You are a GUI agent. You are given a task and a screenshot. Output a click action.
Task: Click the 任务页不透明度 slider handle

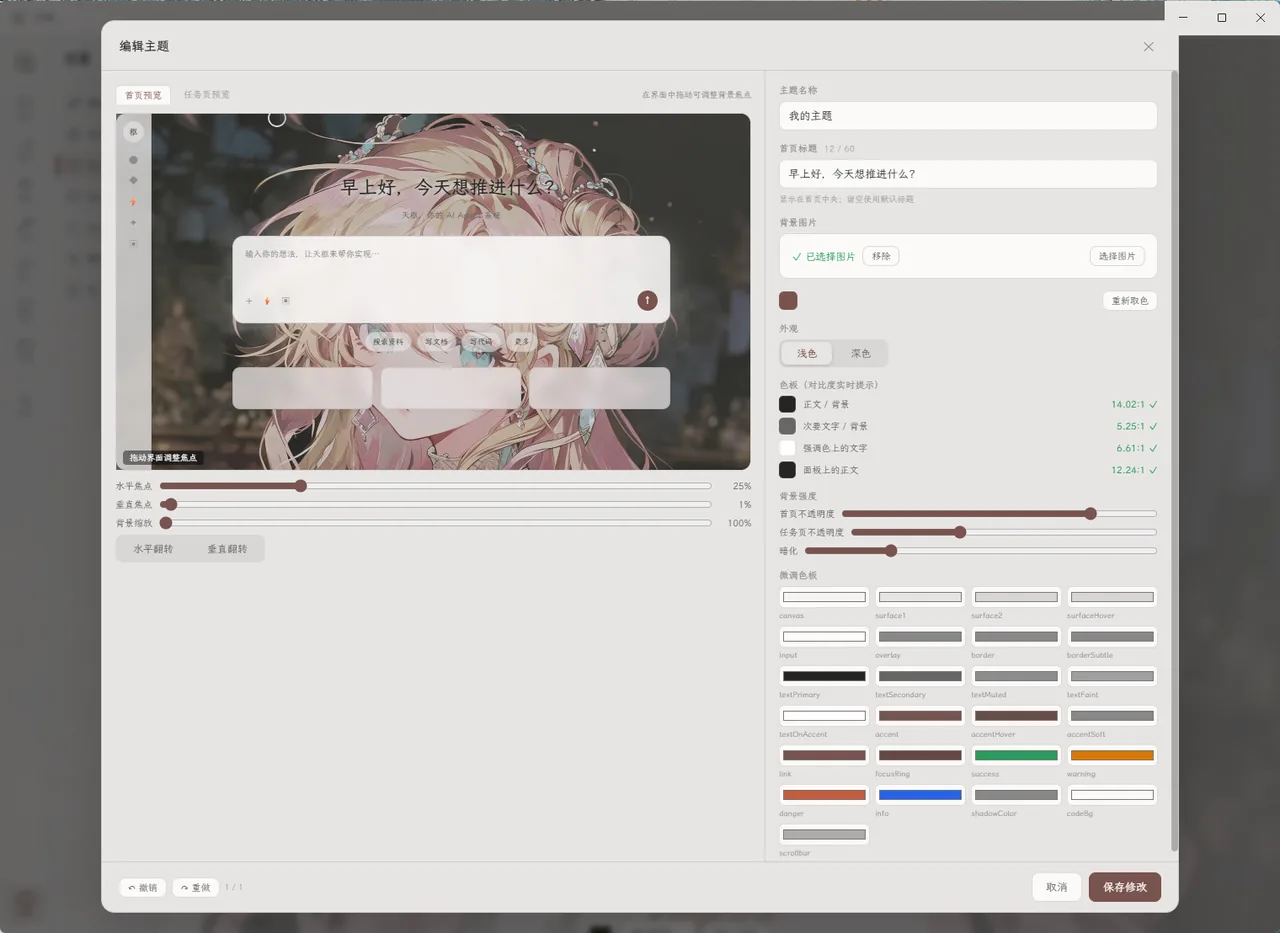coord(960,532)
